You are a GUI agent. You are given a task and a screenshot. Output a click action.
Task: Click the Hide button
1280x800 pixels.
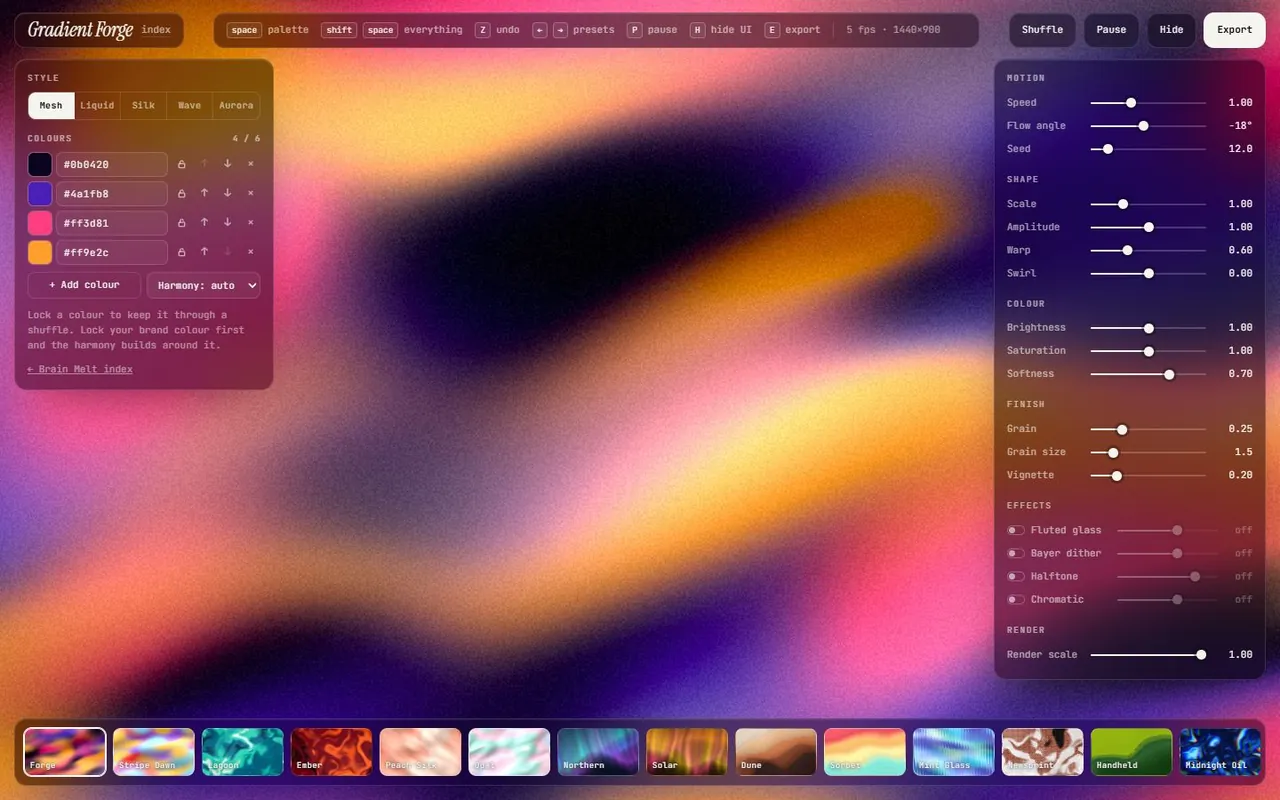pyautogui.click(x=1171, y=30)
